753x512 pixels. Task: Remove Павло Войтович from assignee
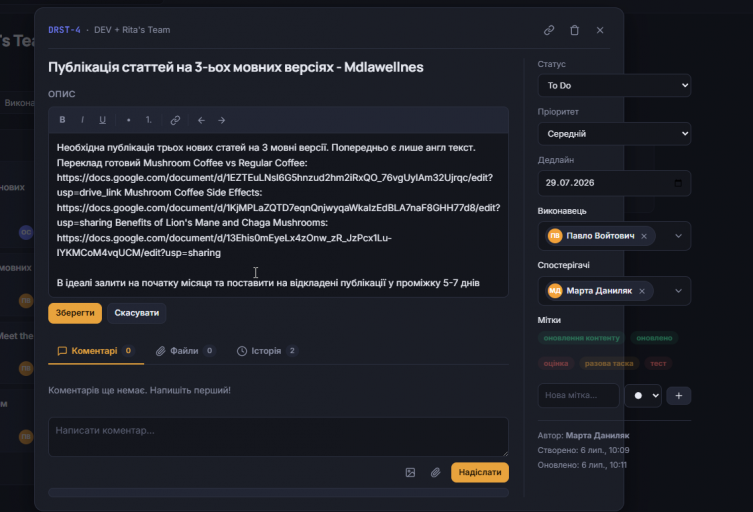pyautogui.click(x=644, y=236)
